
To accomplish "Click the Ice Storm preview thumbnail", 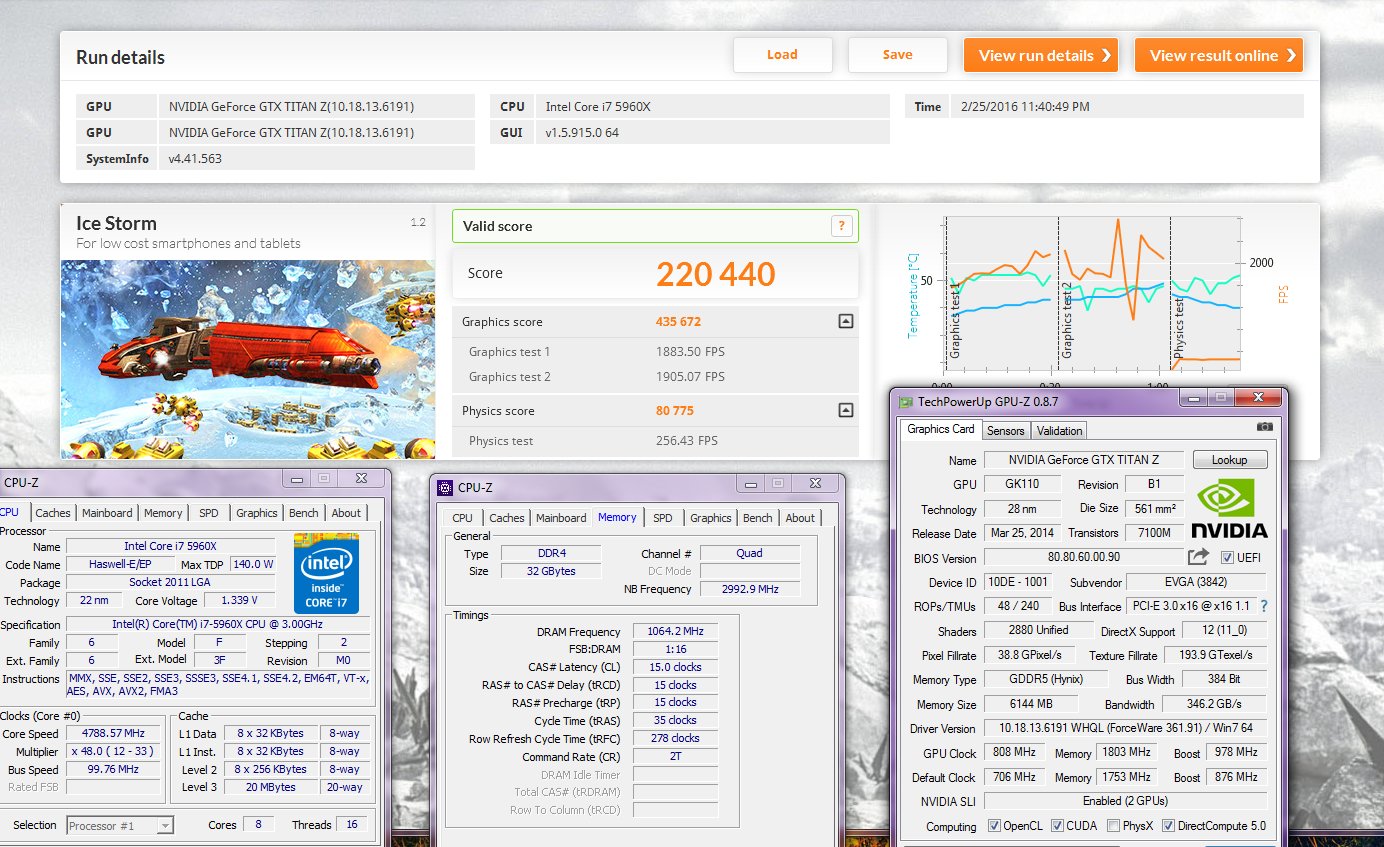I will tap(248, 359).
